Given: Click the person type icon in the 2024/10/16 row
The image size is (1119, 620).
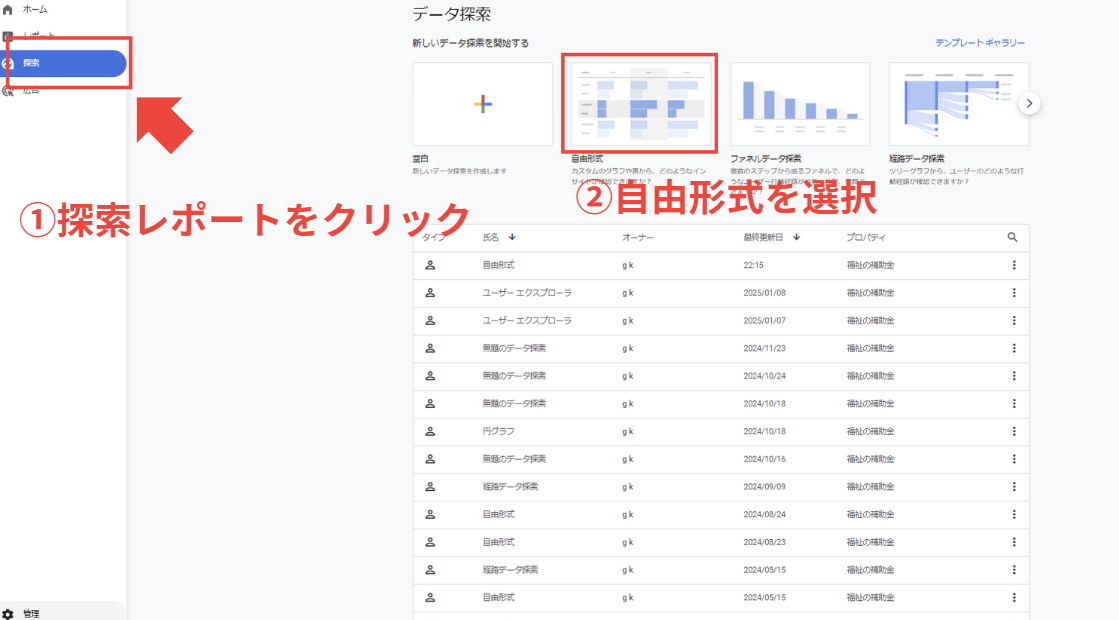Looking at the screenshot, I should 430,459.
